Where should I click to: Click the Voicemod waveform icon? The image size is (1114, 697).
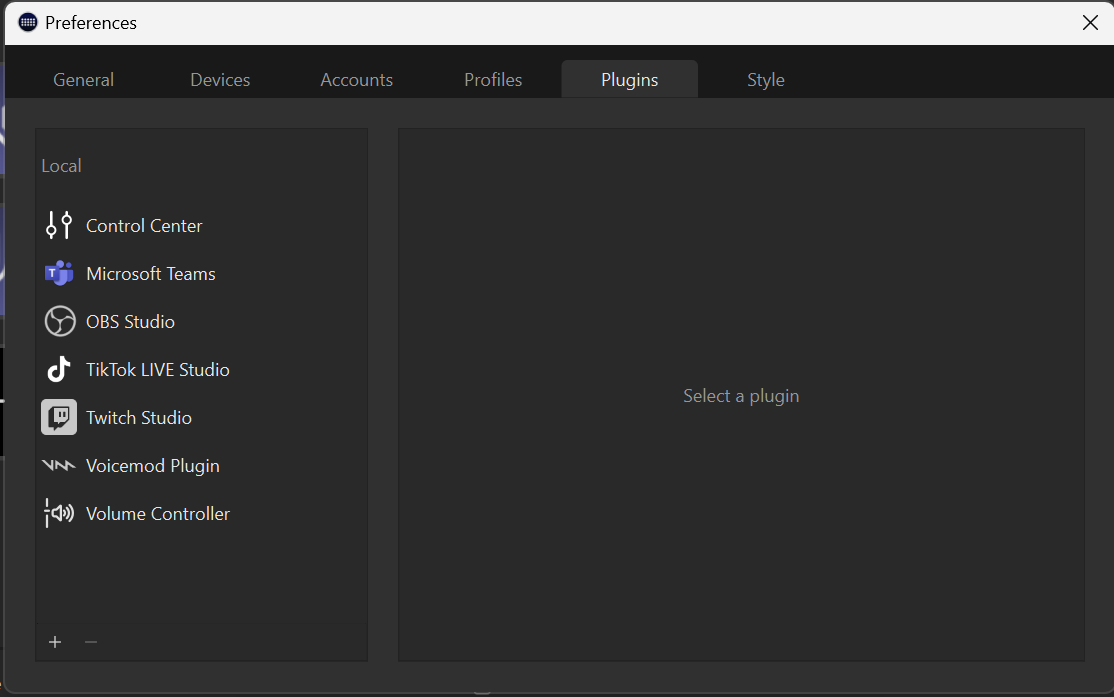[59, 466]
